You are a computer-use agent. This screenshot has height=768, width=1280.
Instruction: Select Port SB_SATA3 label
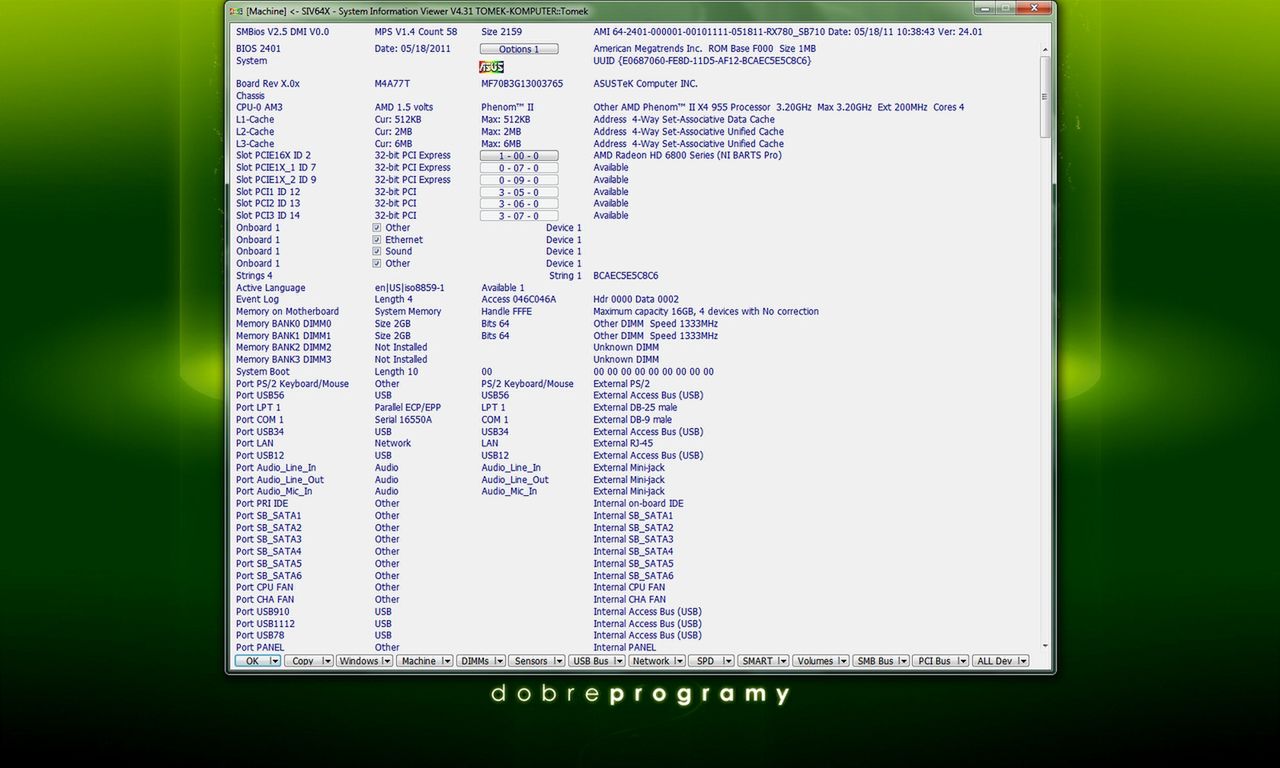coord(269,540)
